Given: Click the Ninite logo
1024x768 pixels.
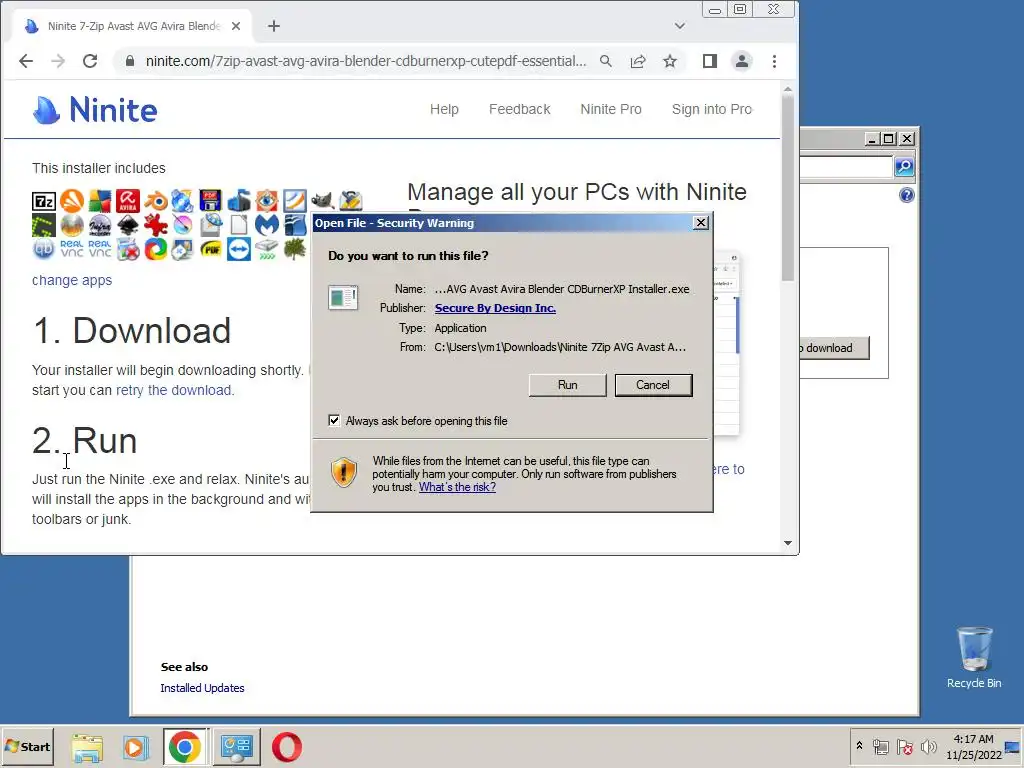Looking at the screenshot, I should pos(95,110).
